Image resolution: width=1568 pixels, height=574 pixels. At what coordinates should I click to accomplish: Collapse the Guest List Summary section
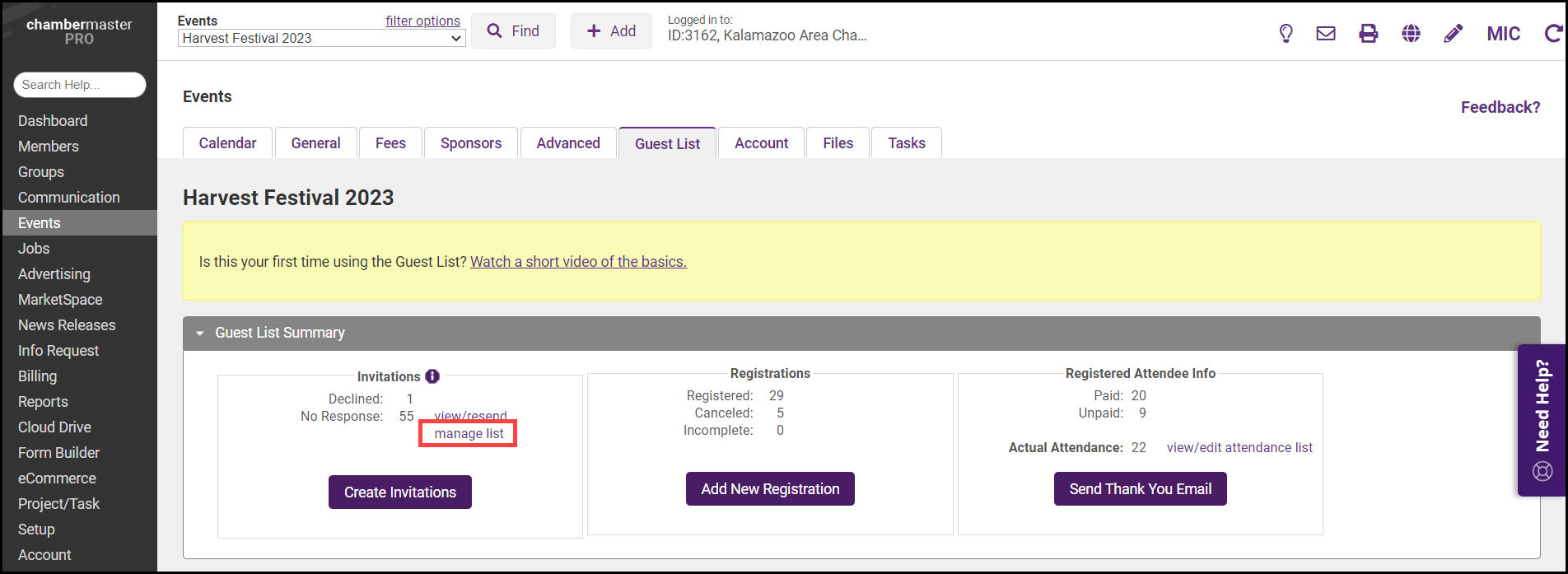(x=200, y=334)
